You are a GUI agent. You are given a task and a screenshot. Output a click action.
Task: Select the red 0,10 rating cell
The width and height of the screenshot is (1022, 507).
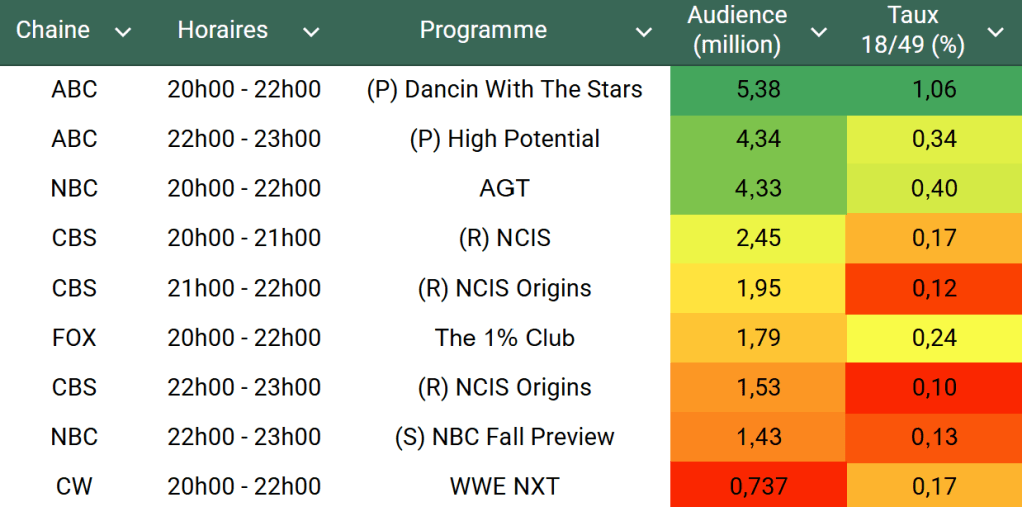click(x=934, y=387)
